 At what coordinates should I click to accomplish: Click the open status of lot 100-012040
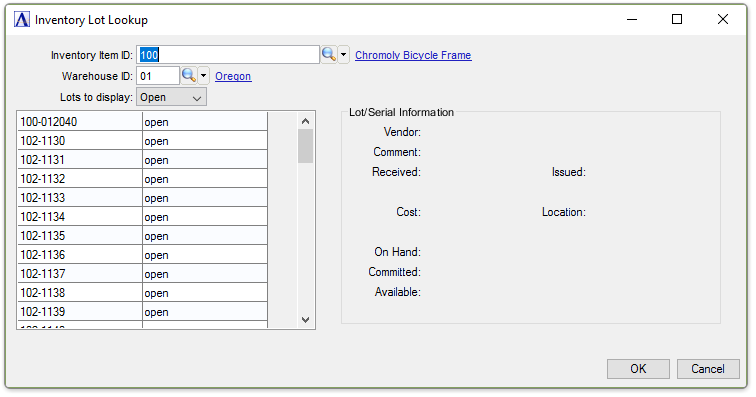[205, 122]
